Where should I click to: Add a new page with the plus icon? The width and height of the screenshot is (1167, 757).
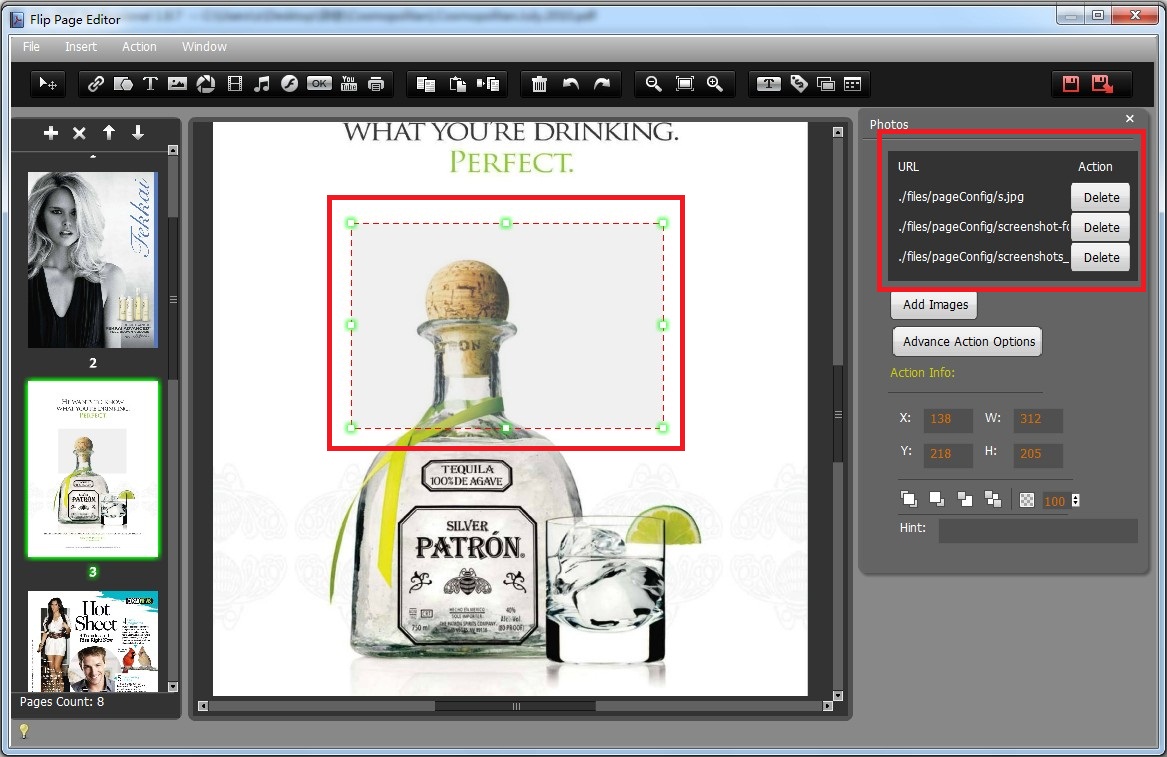[x=51, y=133]
